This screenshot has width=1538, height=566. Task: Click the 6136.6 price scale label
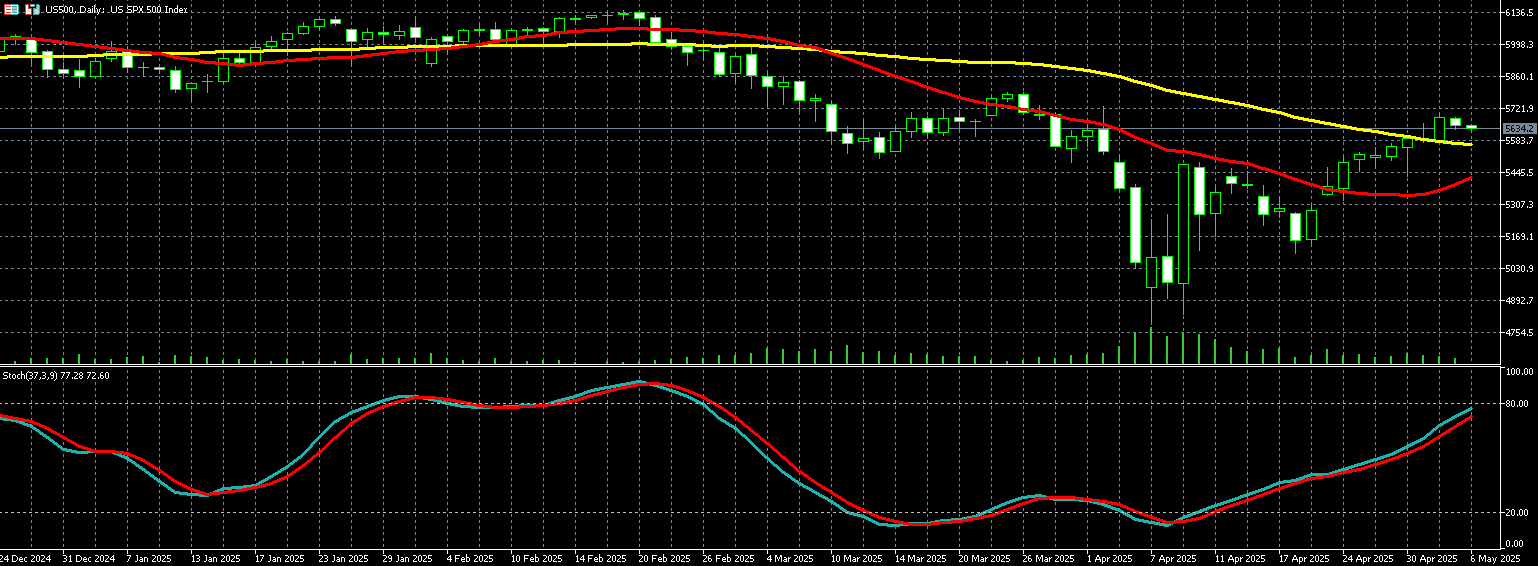(1519, 13)
